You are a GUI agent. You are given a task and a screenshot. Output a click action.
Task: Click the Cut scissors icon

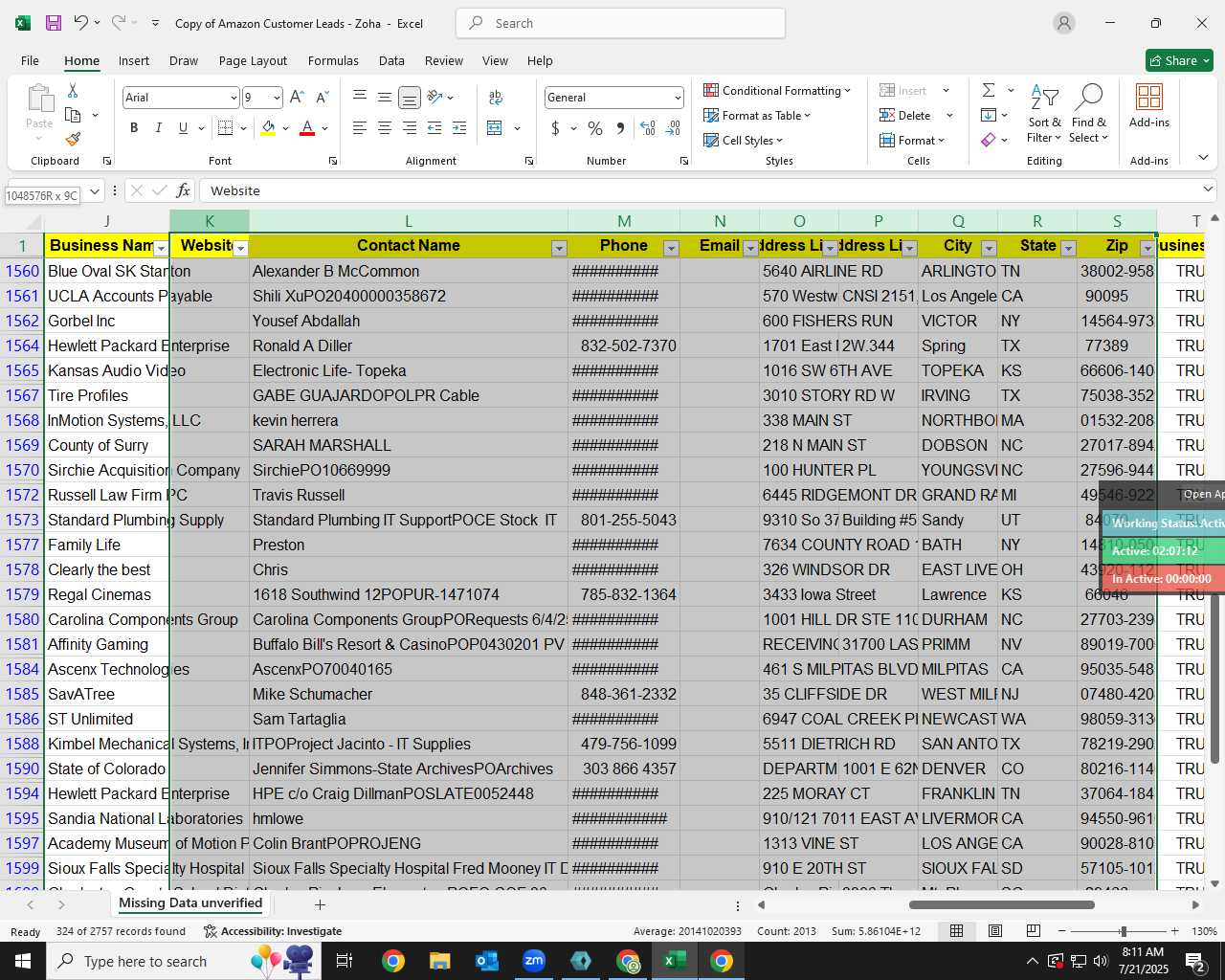(73, 90)
